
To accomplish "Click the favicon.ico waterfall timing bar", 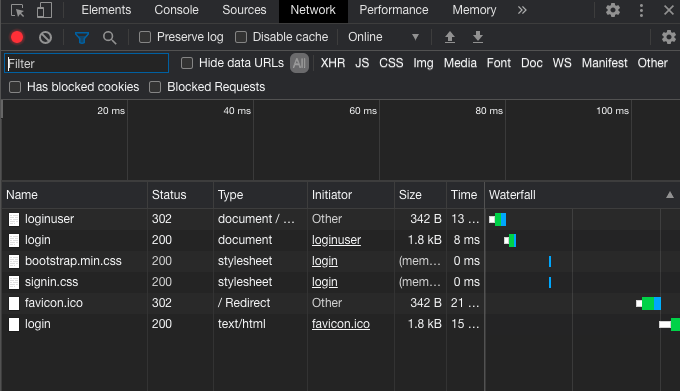I will click(x=648, y=303).
